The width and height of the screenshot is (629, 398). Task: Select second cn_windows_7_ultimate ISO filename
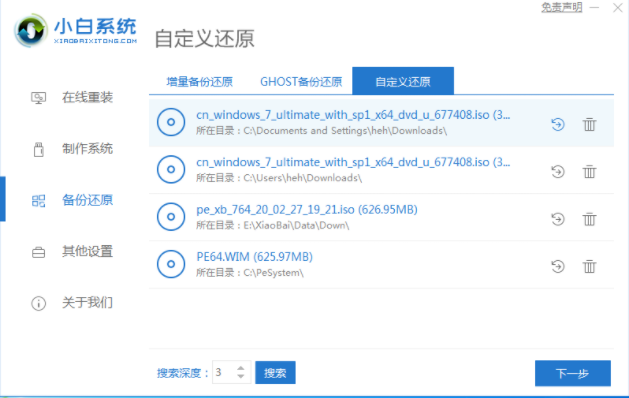(x=353, y=162)
